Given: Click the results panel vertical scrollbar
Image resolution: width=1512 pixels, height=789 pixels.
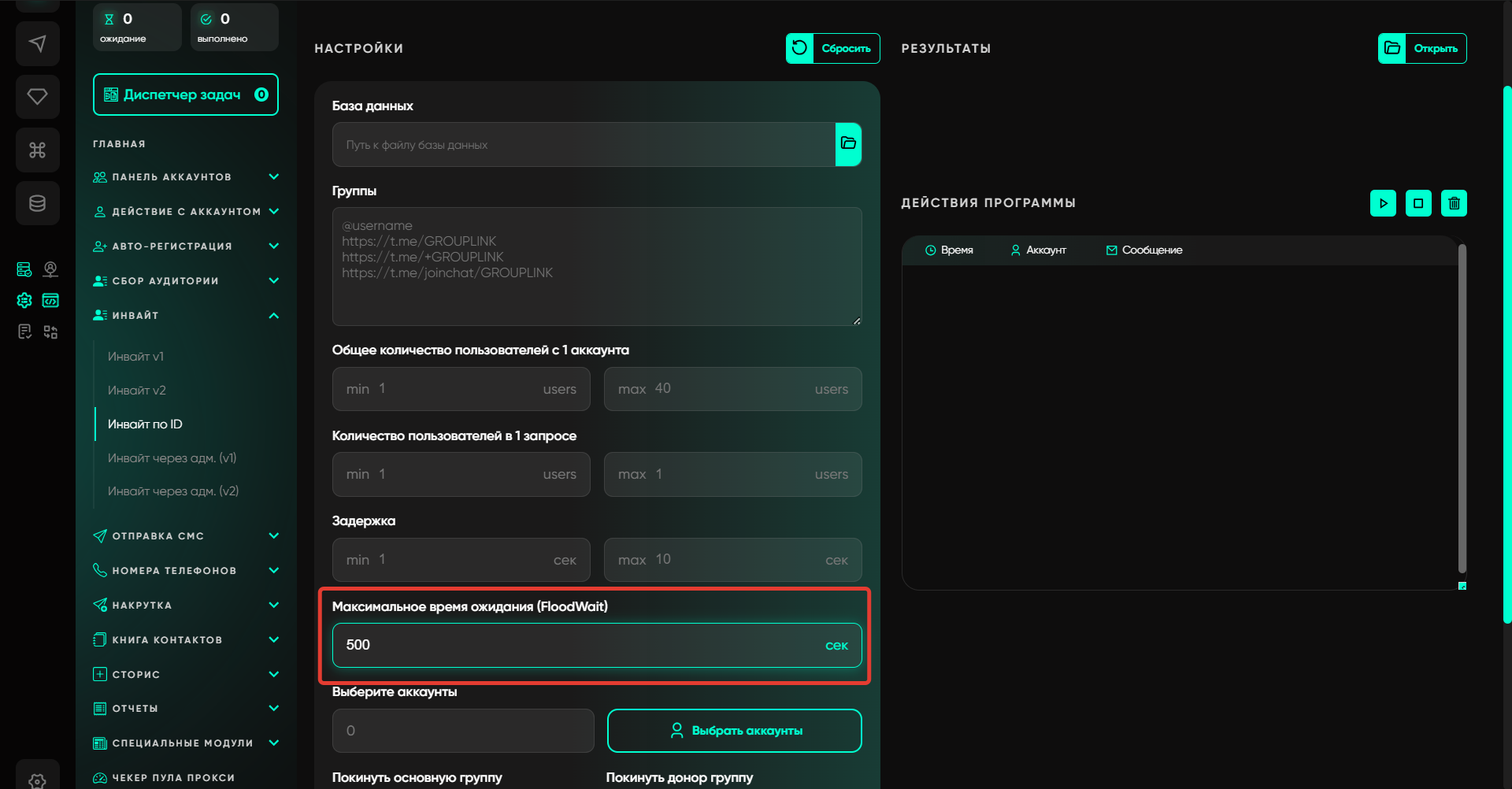Looking at the screenshot, I should click(x=1462, y=409).
